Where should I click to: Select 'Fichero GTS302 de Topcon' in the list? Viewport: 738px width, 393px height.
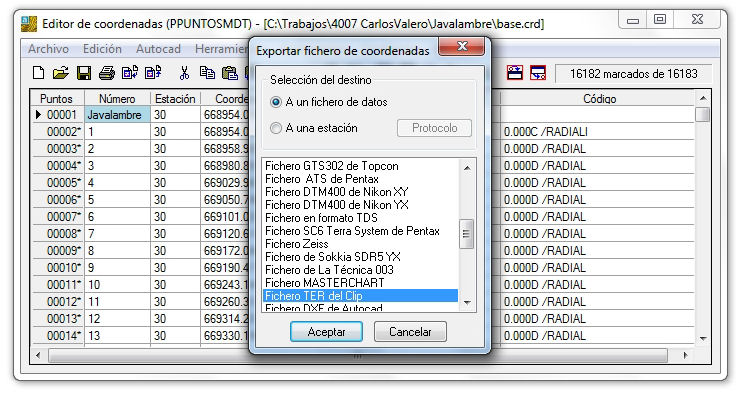click(x=360, y=166)
